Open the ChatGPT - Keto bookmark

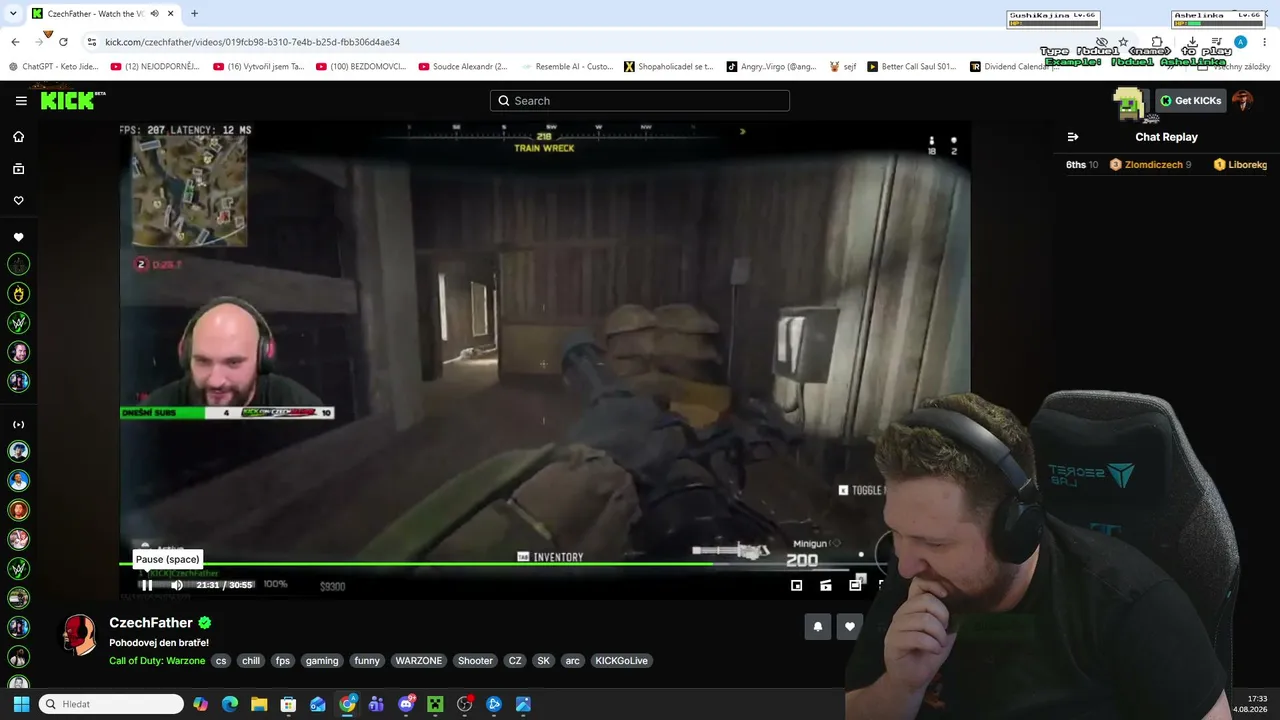pyautogui.click(x=54, y=67)
